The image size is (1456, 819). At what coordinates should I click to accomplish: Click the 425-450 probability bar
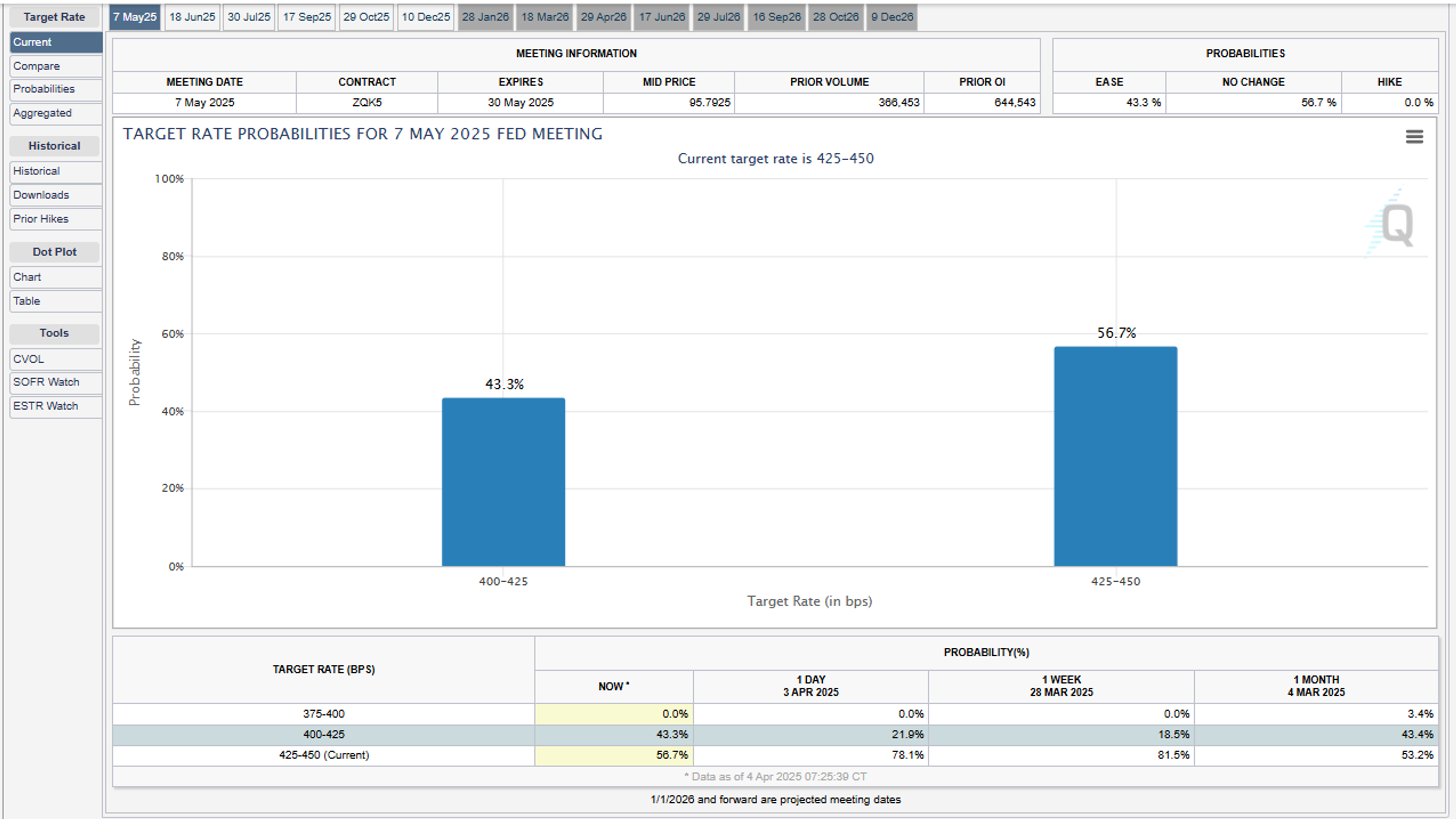1115,456
